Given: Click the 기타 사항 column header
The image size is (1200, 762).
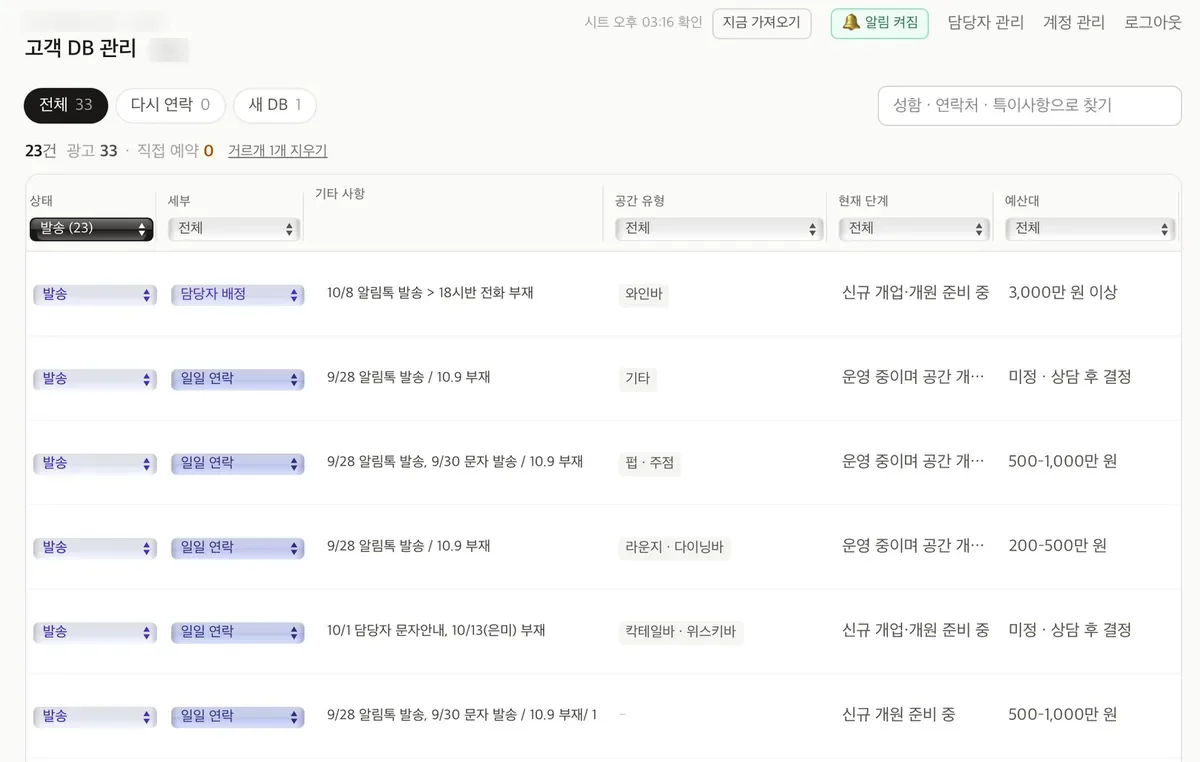Looking at the screenshot, I should coord(340,194).
